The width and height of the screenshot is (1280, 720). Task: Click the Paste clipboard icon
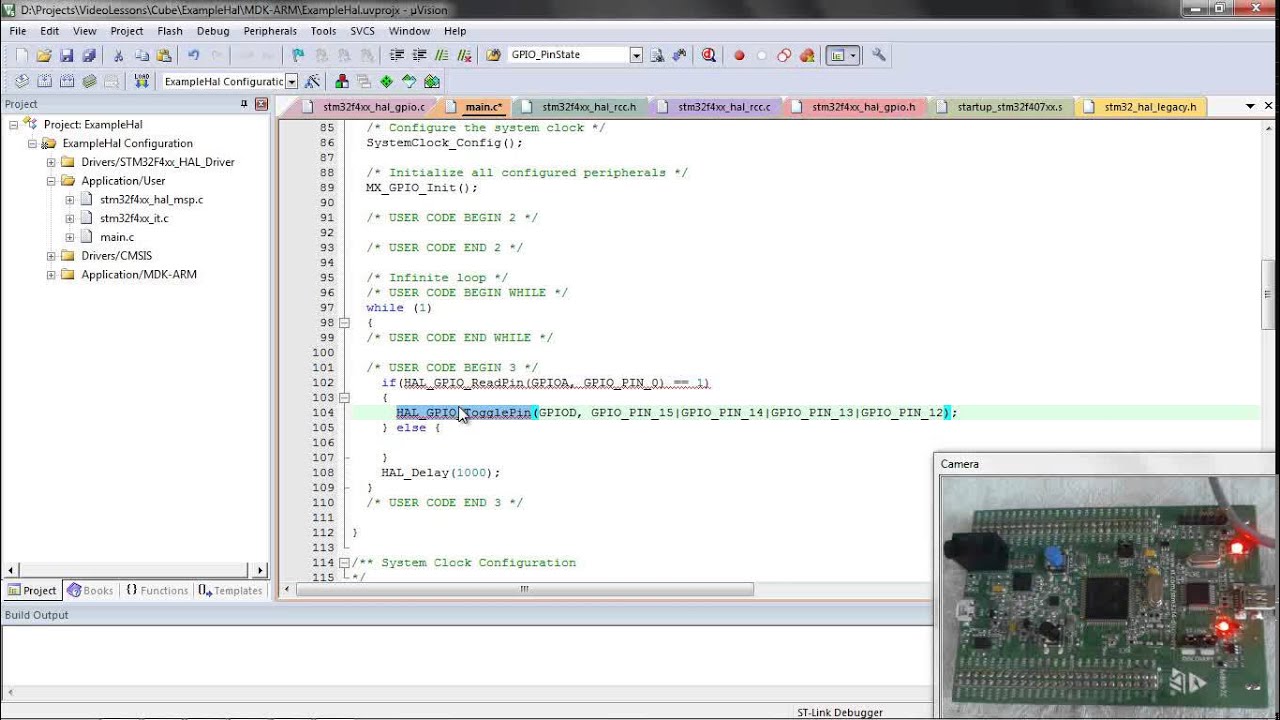tap(163, 55)
